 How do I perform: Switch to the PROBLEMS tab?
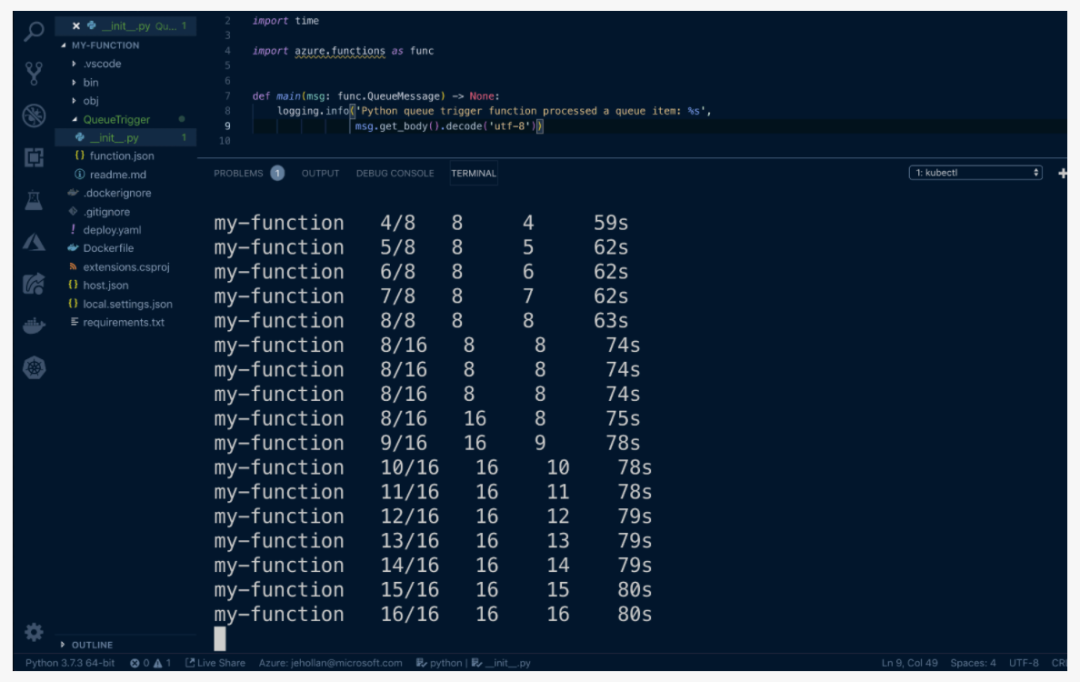[x=238, y=173]
